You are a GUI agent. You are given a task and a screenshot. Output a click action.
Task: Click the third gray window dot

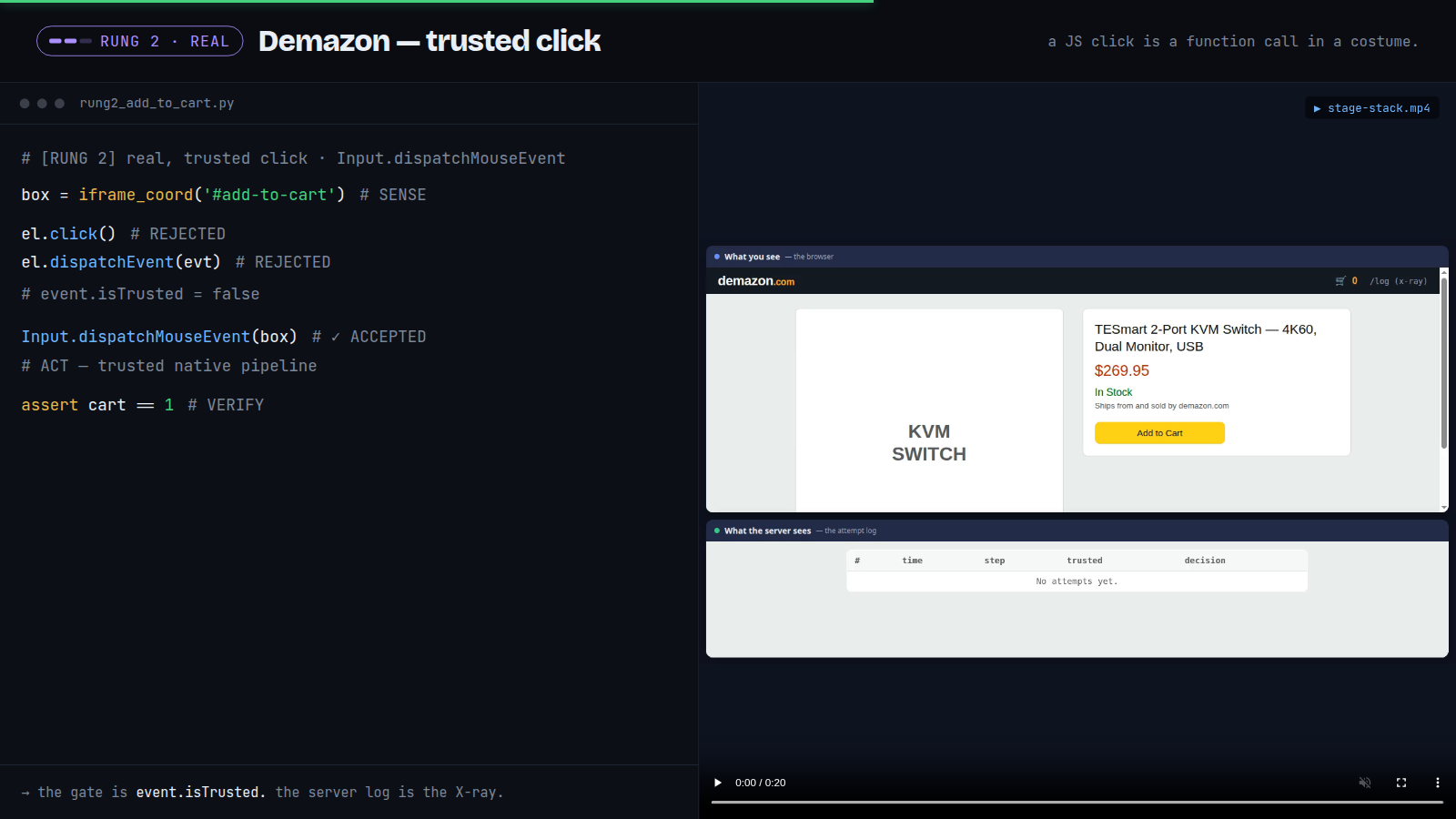click(x=59, y=104)
